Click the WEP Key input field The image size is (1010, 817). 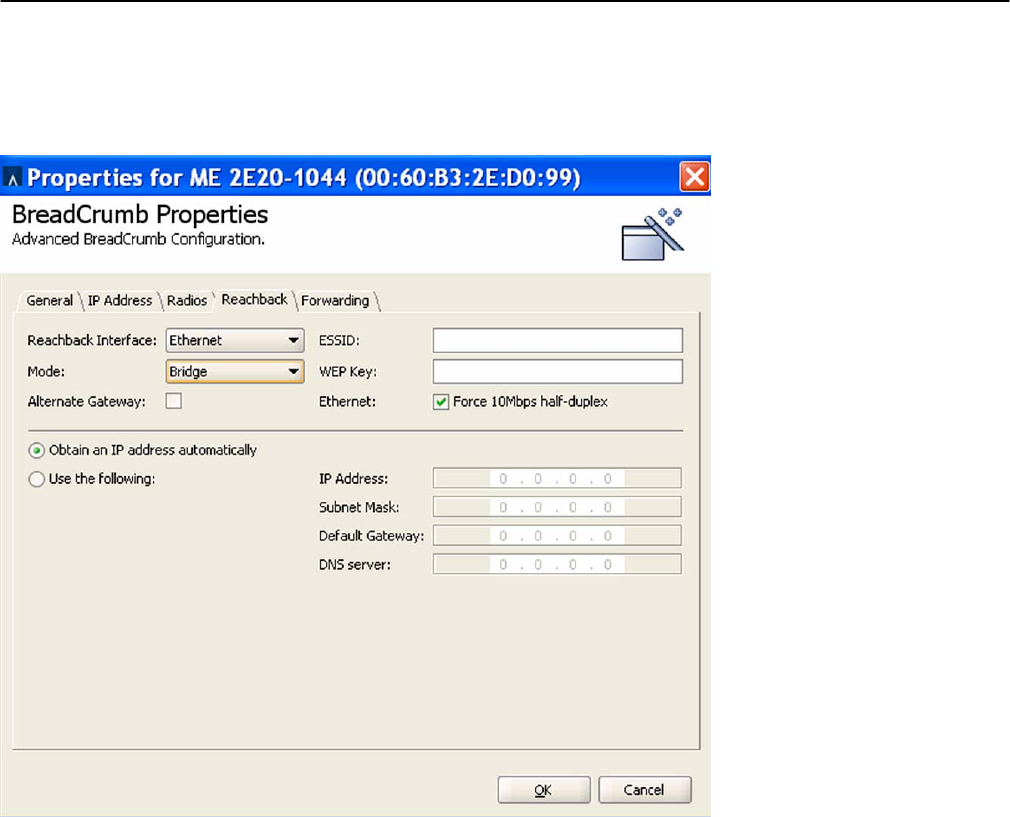pos(558,372)
